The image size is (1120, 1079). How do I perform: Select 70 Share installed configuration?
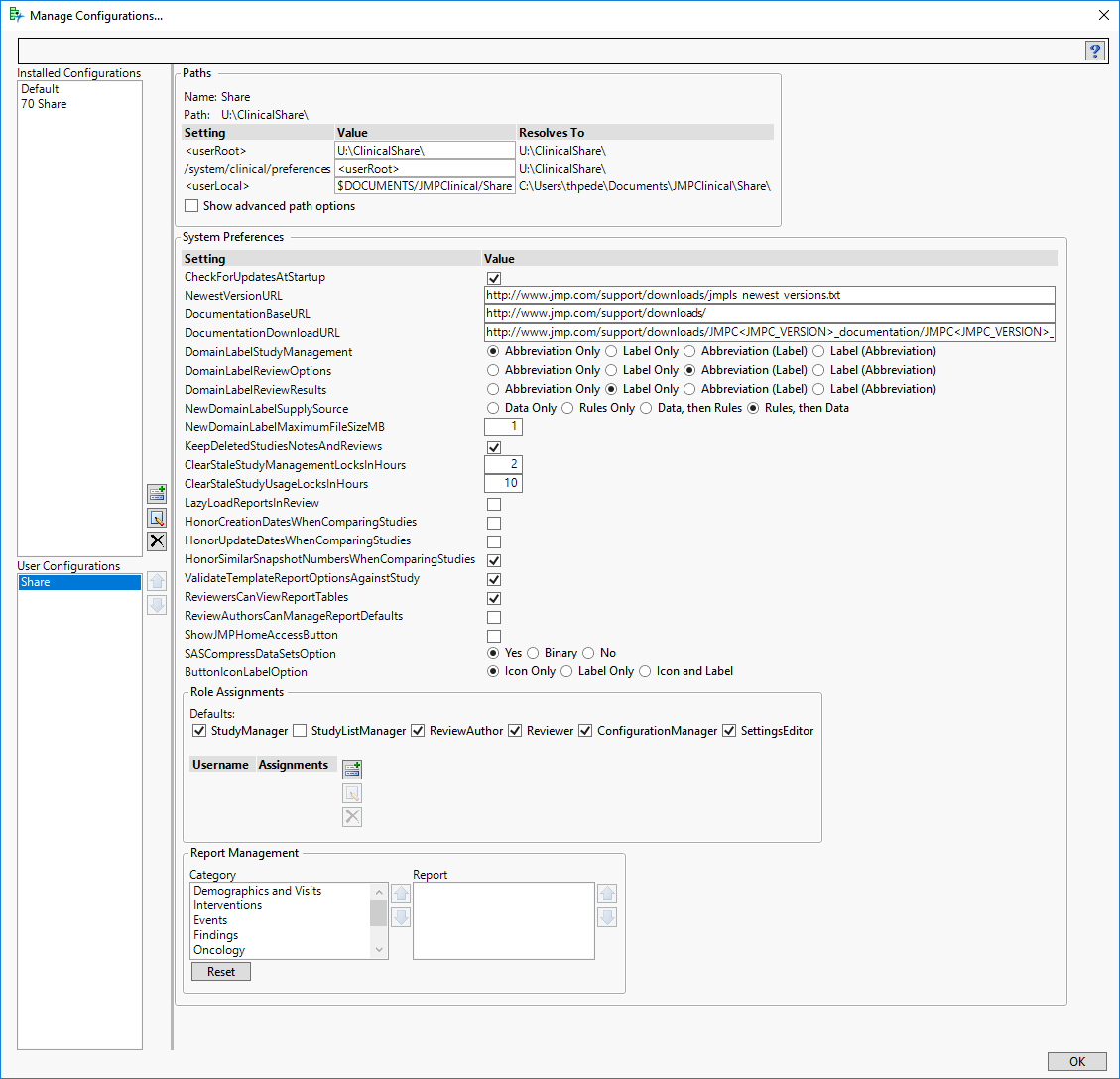45,104
